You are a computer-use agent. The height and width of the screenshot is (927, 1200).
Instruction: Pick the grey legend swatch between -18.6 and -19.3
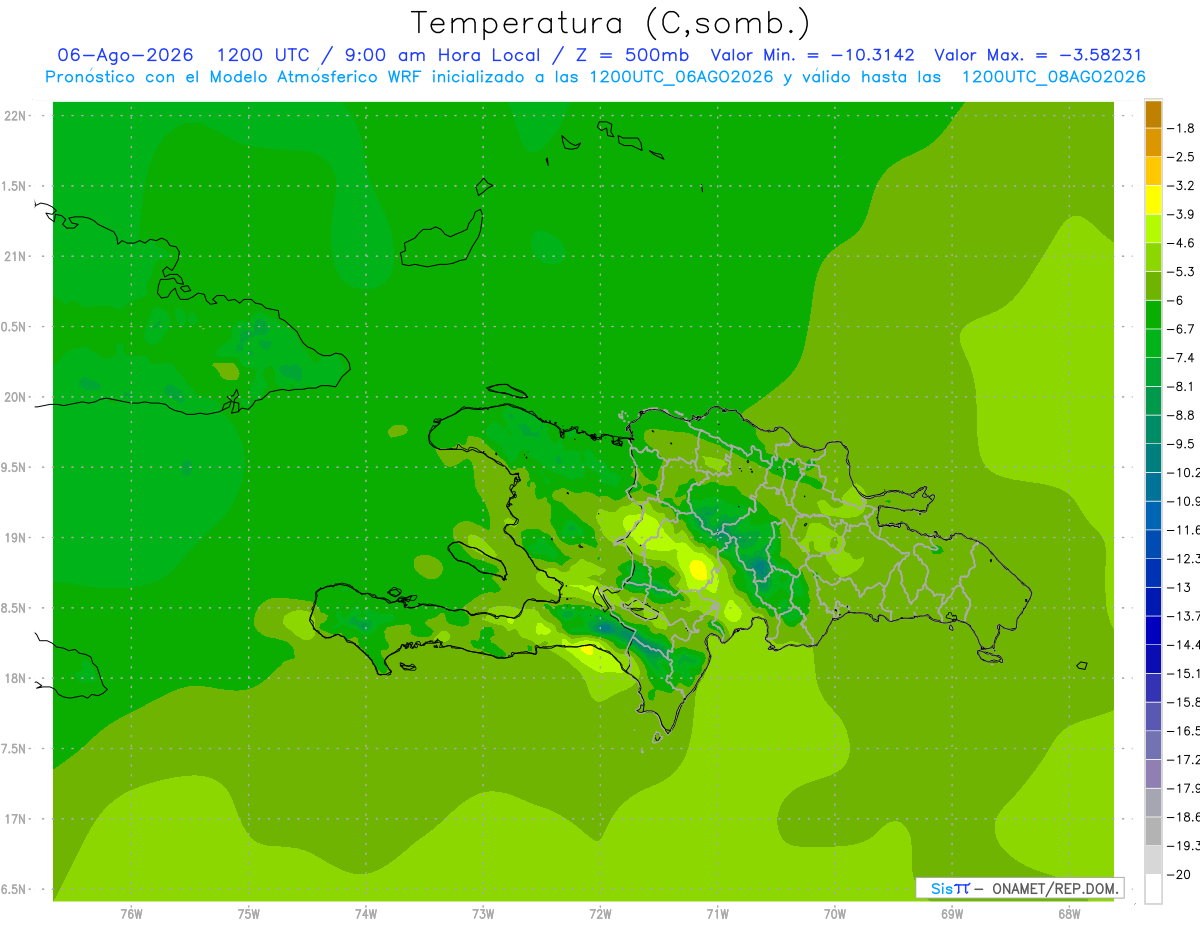click(1153, 831)
